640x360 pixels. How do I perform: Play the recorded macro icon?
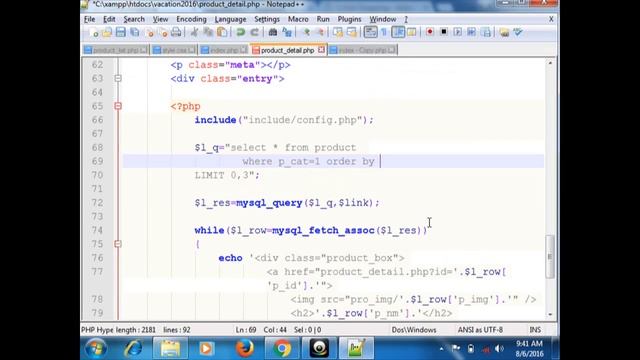(x=458, y=32)
